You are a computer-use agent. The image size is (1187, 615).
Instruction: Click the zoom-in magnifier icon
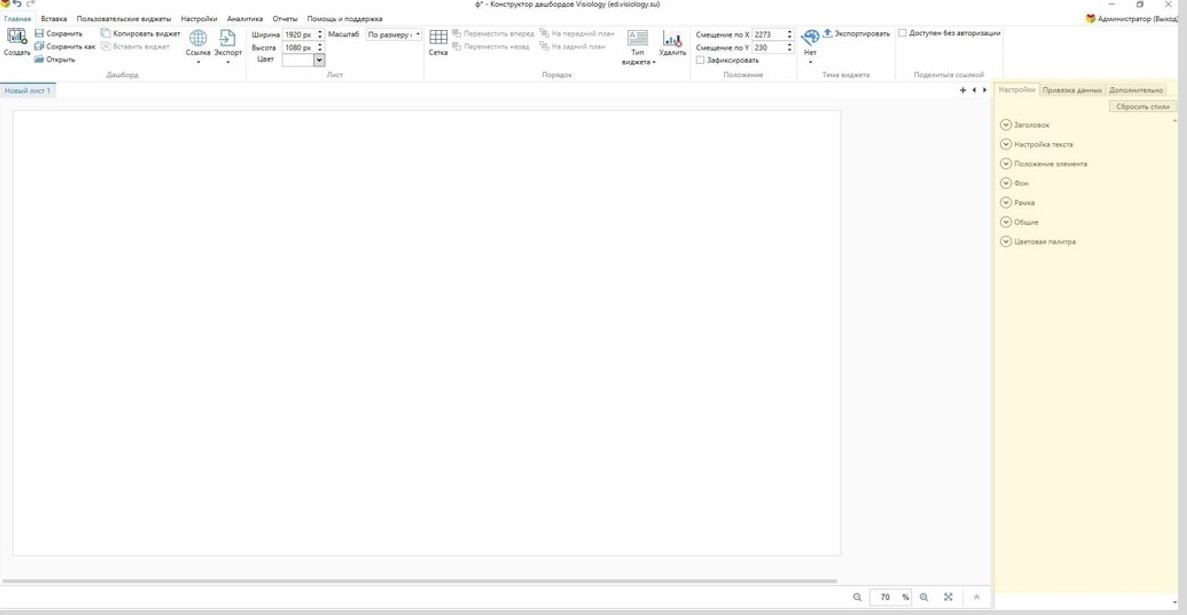924,597
